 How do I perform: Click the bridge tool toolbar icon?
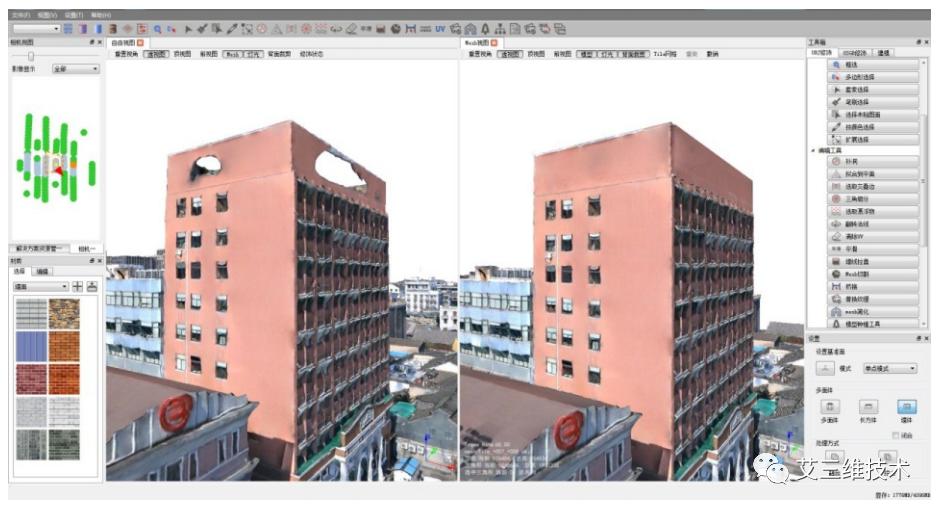[410, 28]
